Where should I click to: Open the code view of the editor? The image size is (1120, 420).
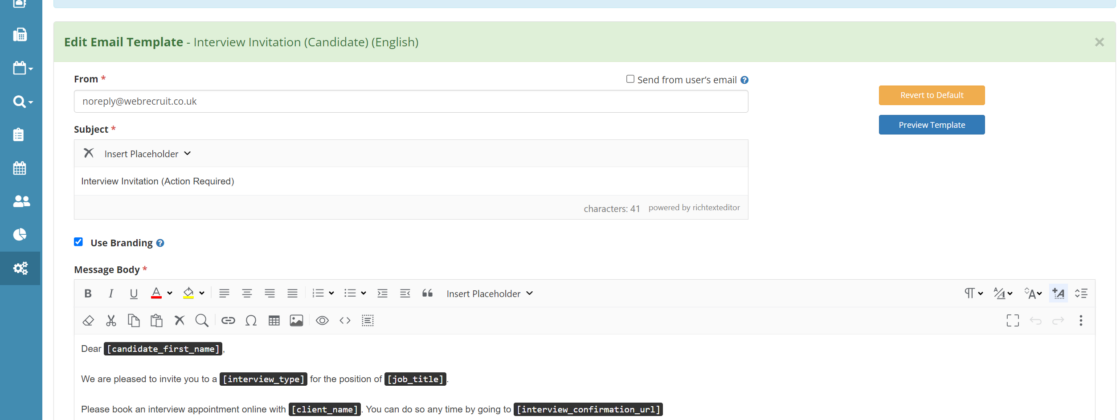345,321
